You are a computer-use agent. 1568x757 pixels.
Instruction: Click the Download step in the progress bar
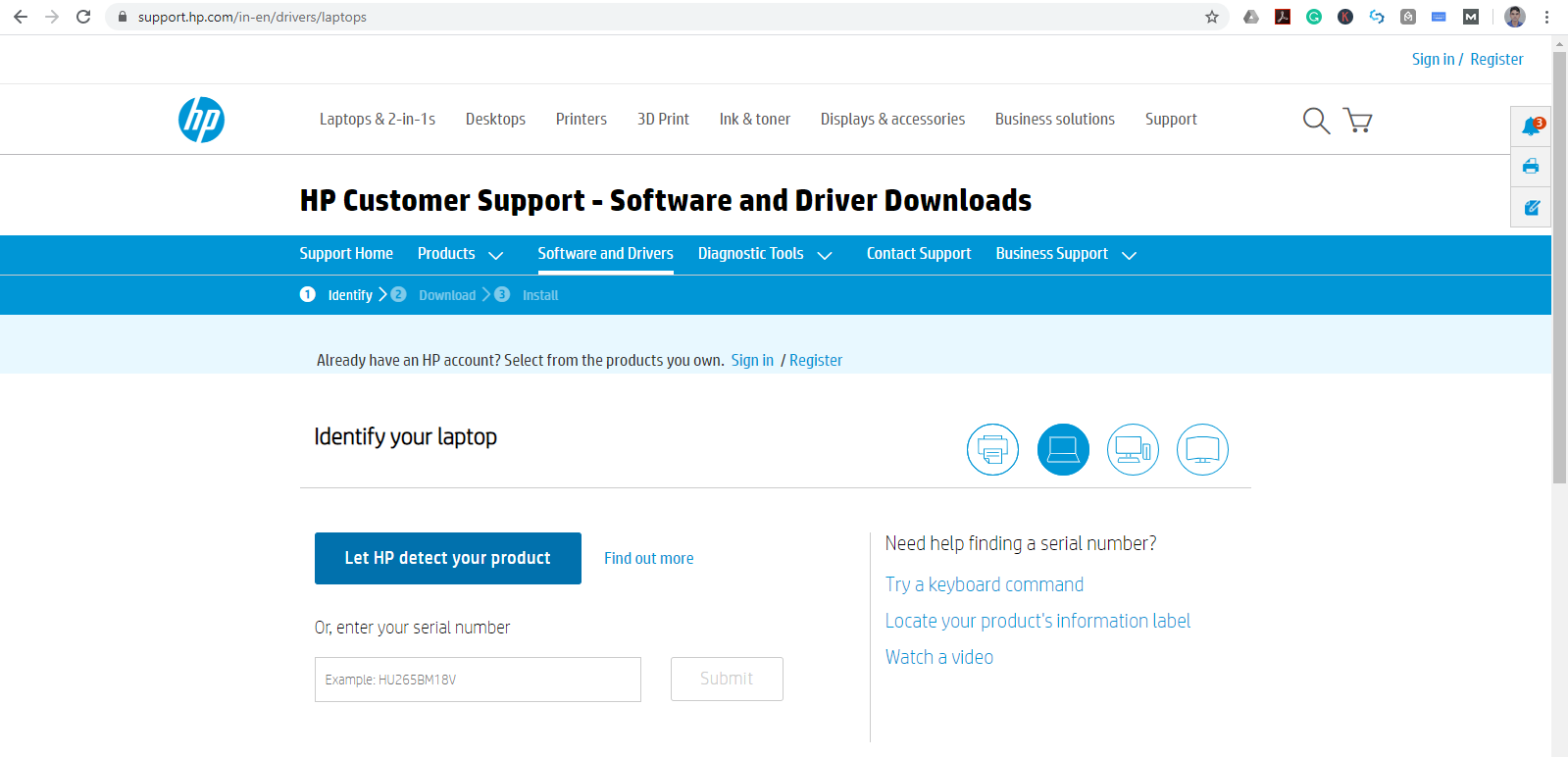[434, 295]
